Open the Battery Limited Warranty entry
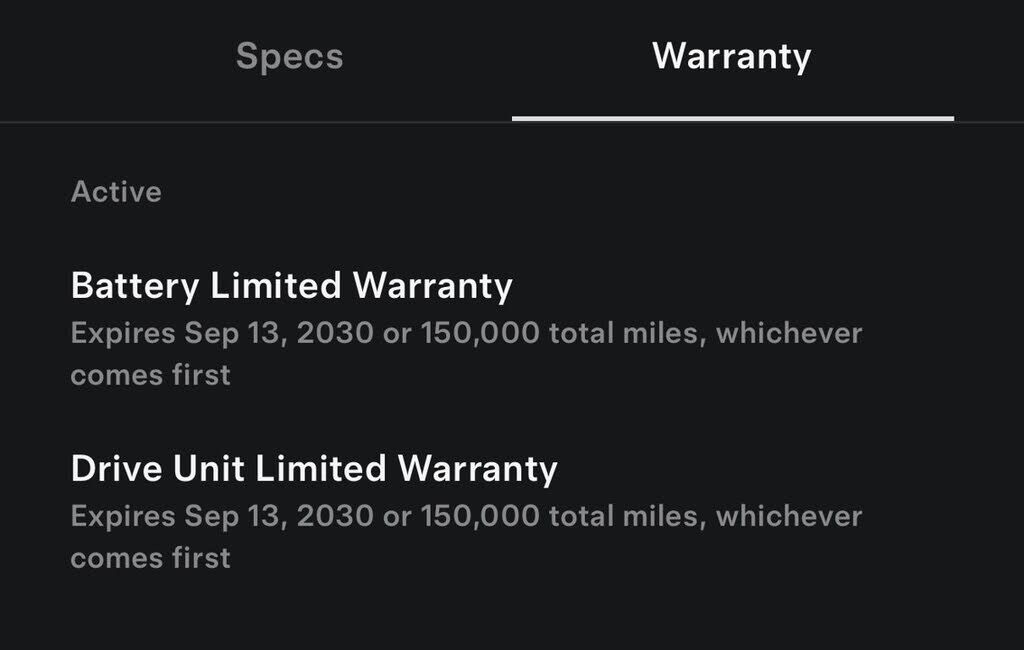 click(291, 286)
